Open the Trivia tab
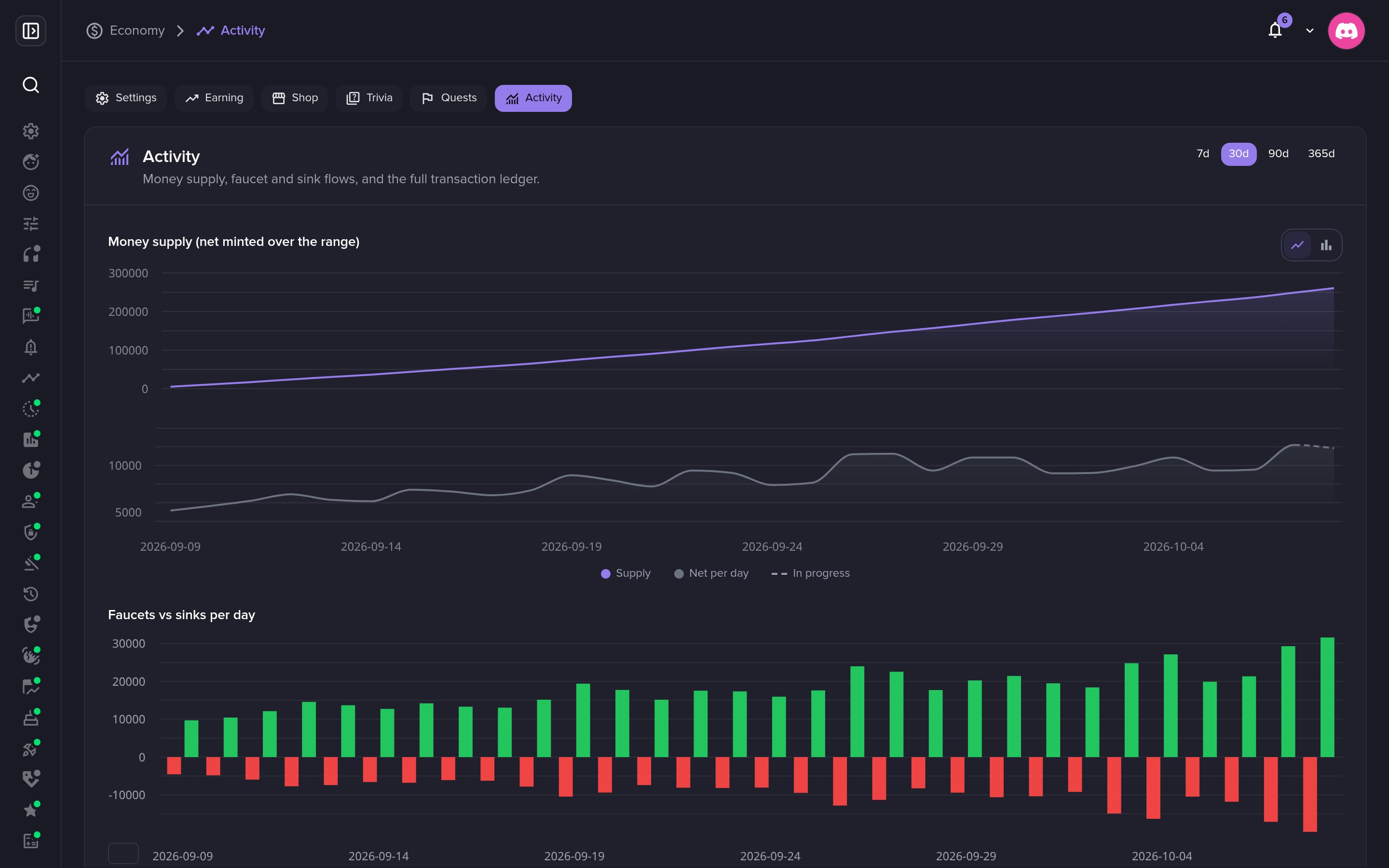This screenshot has height=868, width=1389. (x=369, y=97)
